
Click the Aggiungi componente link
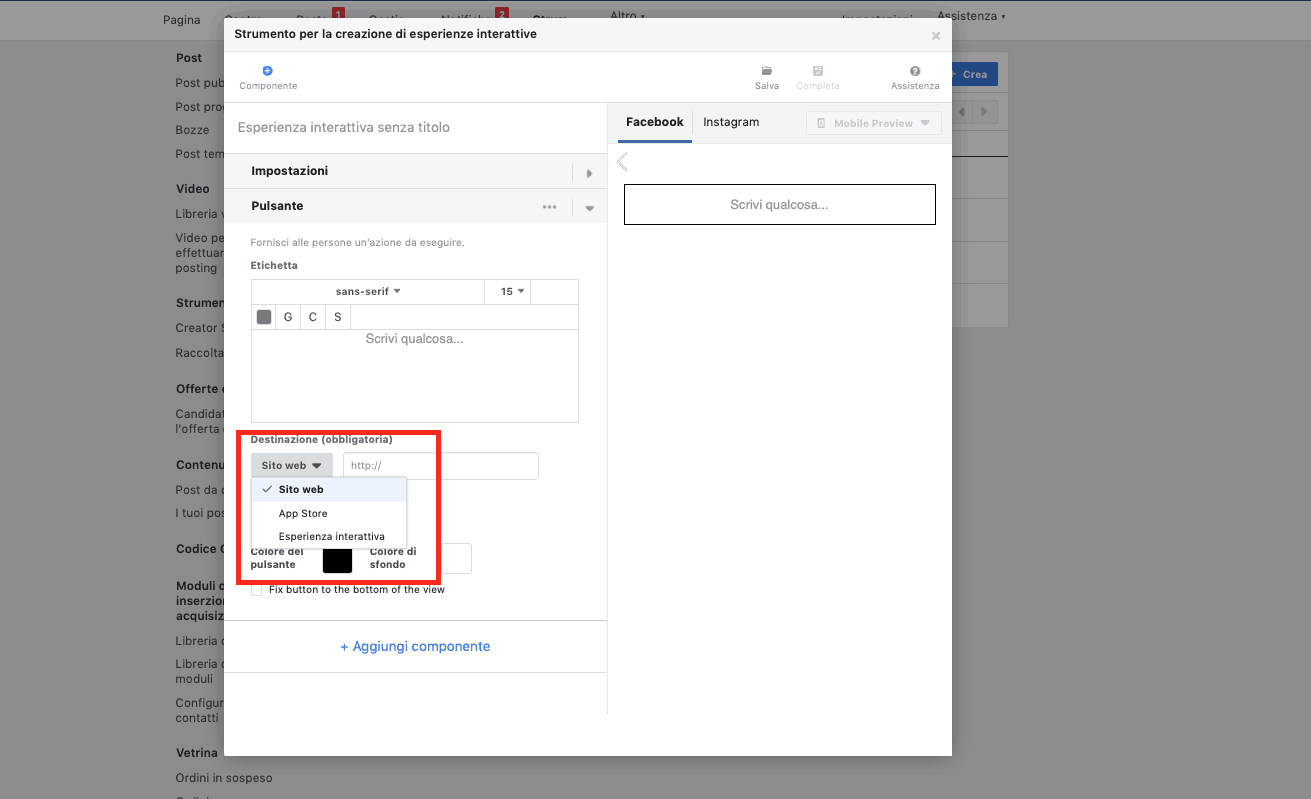click(415, 647)
